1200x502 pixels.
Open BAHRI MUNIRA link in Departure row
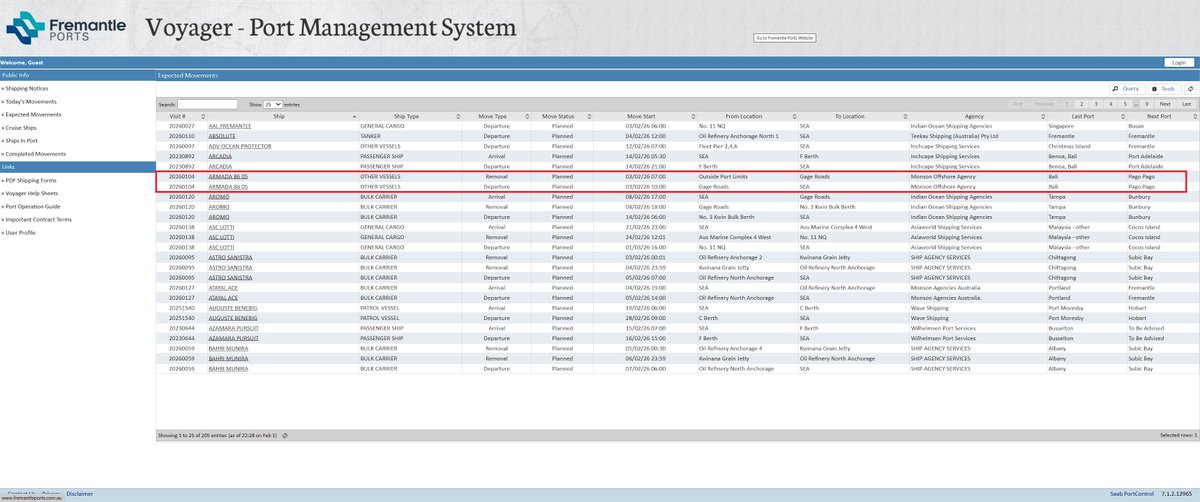tap(228, 368)
